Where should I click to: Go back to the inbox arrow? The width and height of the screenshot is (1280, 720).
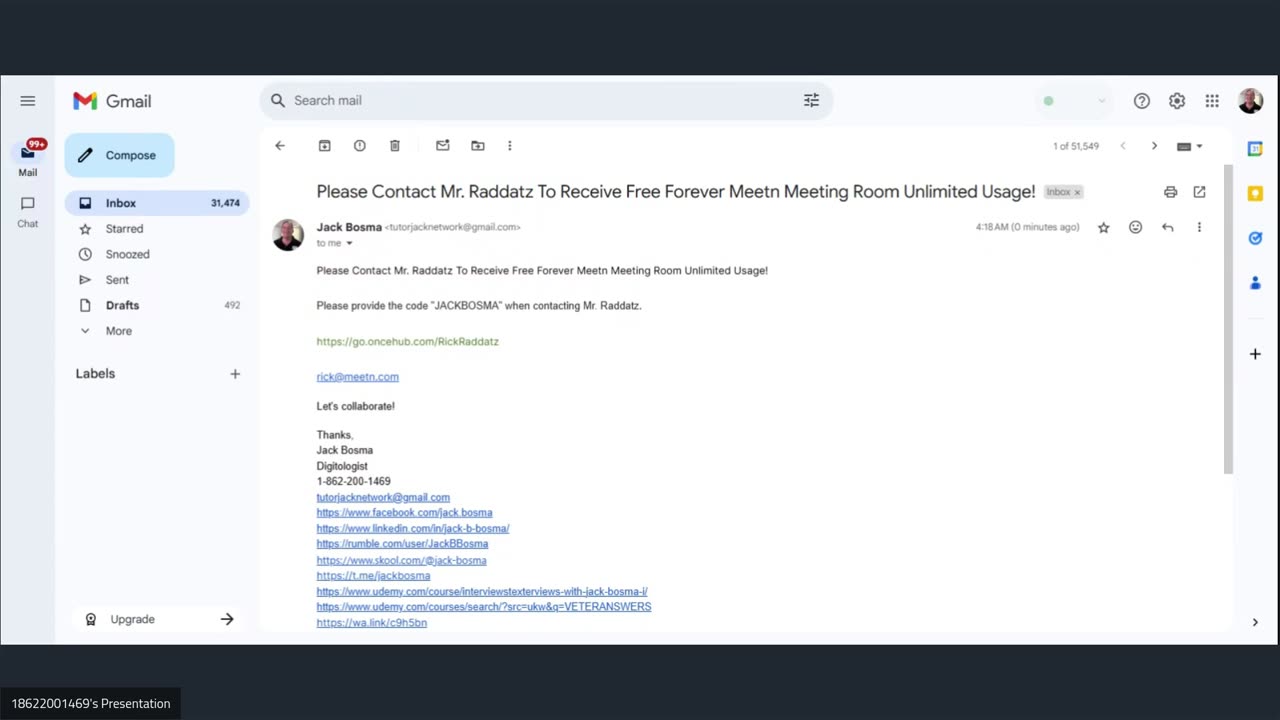280,146
